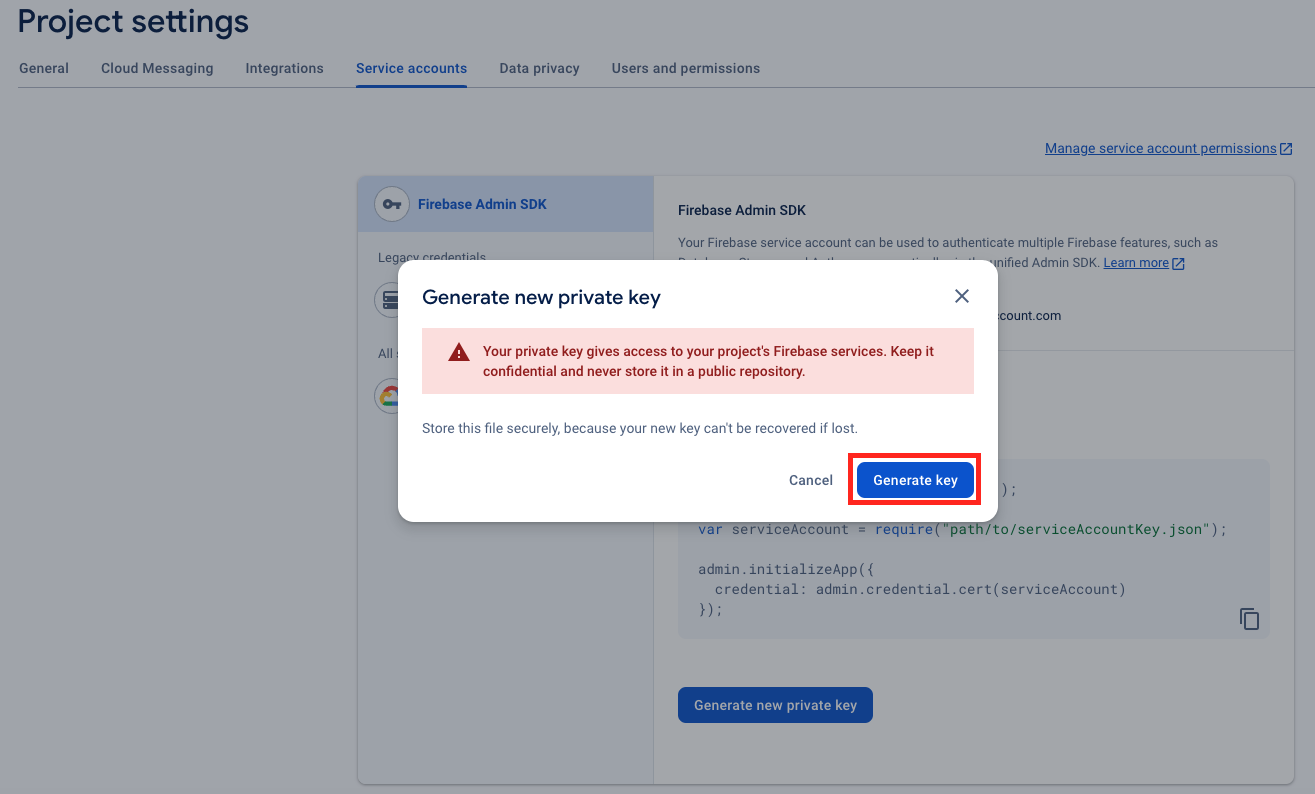The width and height of the screenshot is (1315, 794).
Task: Click external-link icon after Manage service account permissions
Action: [1286, 149]
